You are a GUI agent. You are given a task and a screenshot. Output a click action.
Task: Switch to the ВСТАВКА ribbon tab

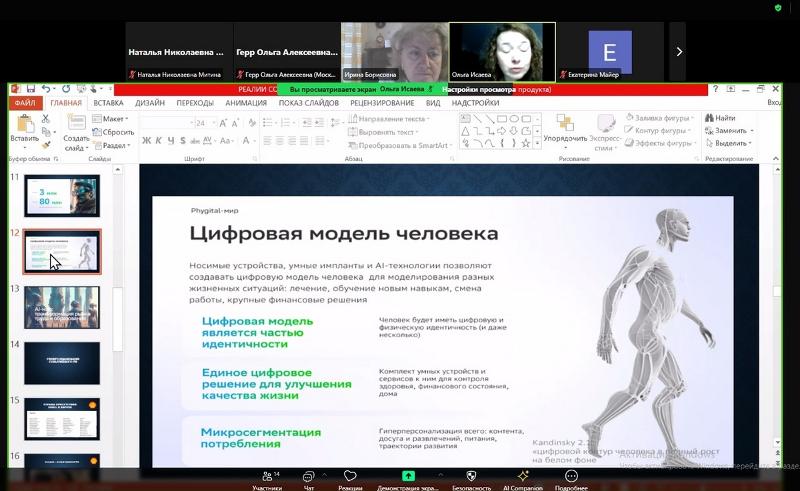click(x=108, y=103)
